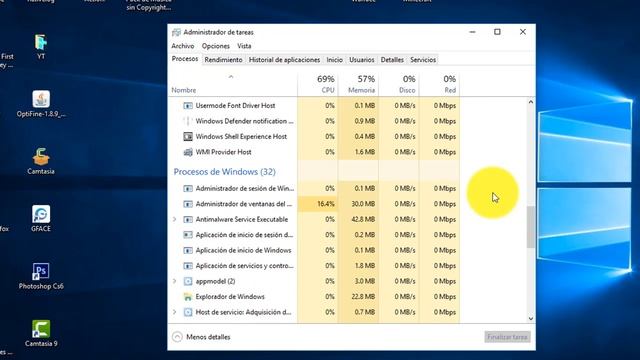The image size is (640, 360).
Task: Sort by the Disco column header
Action: coord(399,84)
